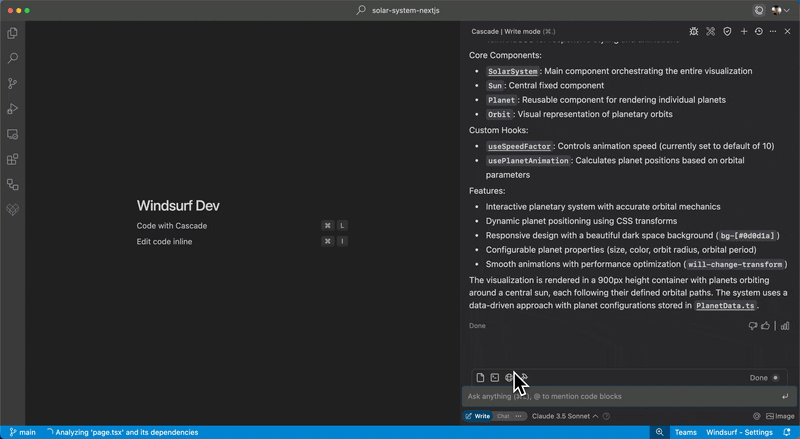Give thumbs up to the Cascade response

click(766, 325)
